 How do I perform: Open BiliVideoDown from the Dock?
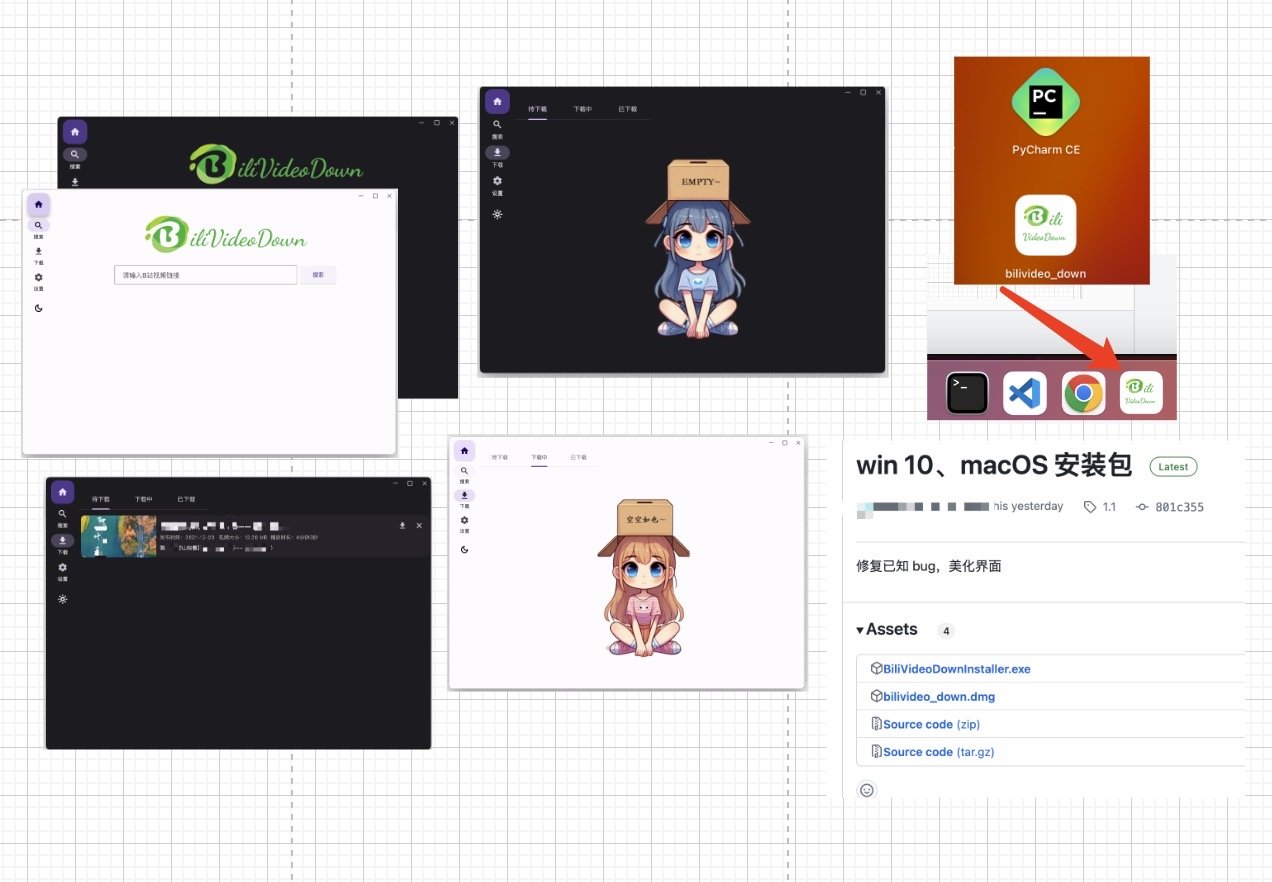point(1141,393)
